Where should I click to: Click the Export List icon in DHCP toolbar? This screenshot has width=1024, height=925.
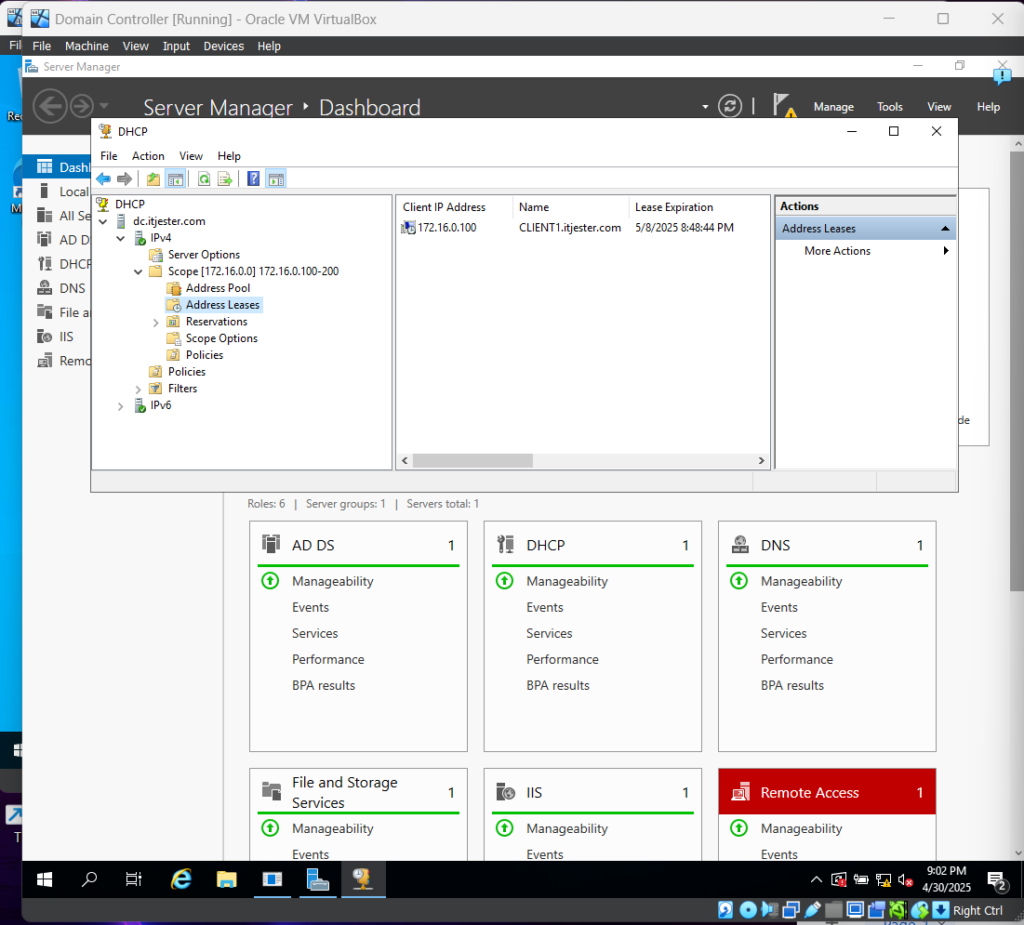(x=225, y=179)
